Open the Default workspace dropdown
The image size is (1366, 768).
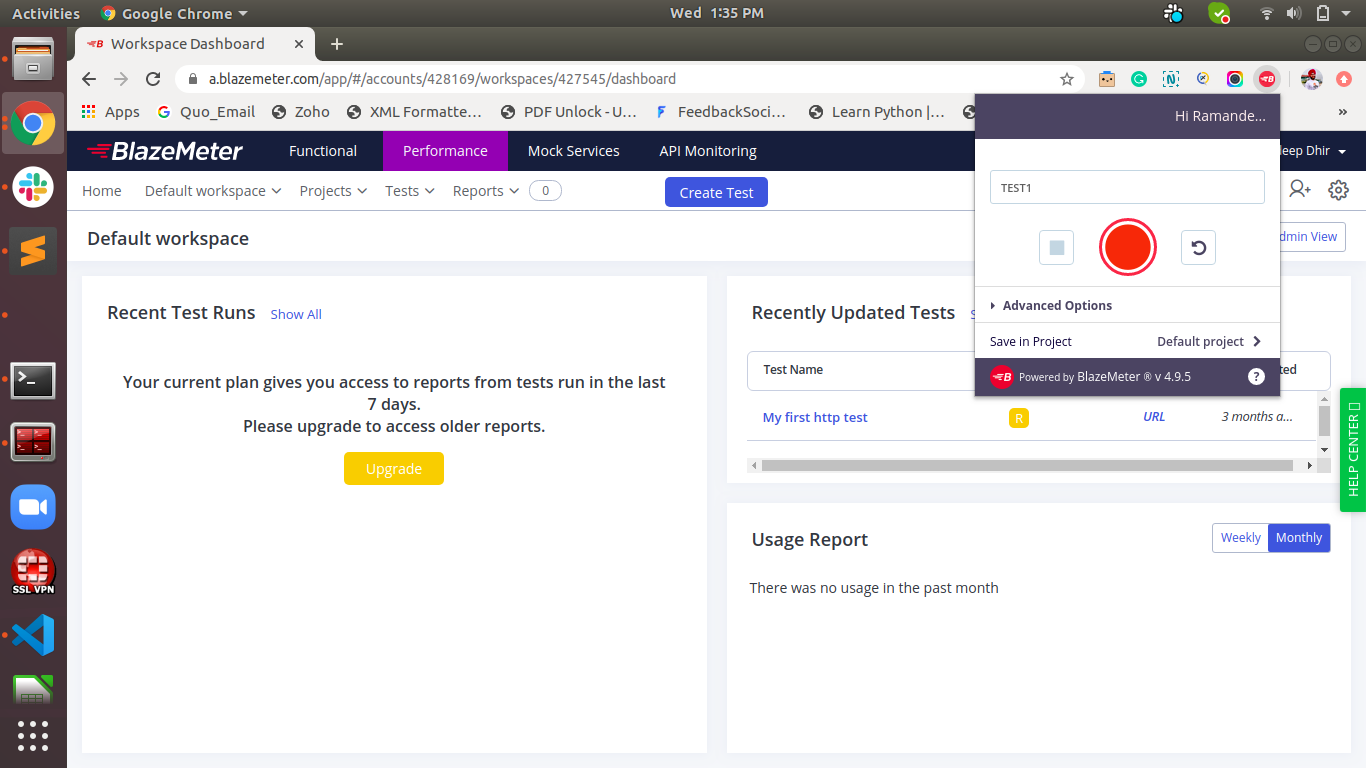[x=212, y=191]
